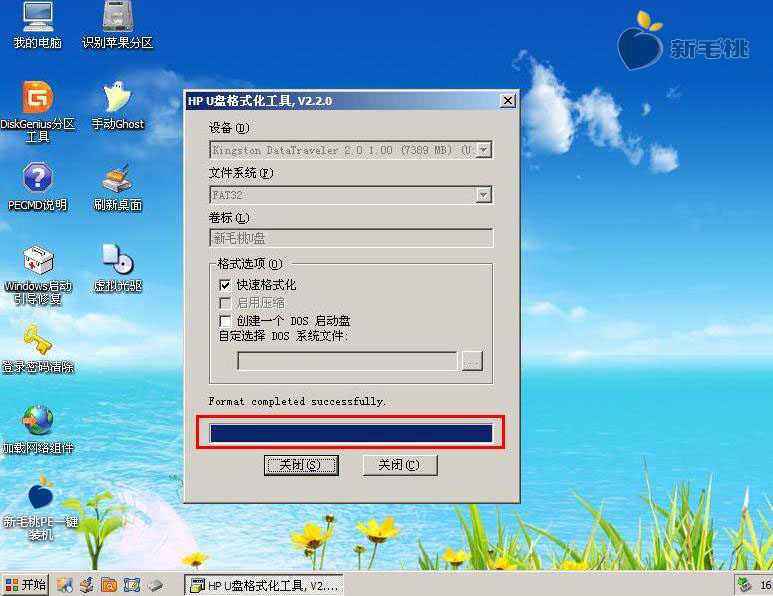The height and width of the screenshot is (596, 773).
Task: Click the 卷标 text field
Action: click(x=351, y=238)
